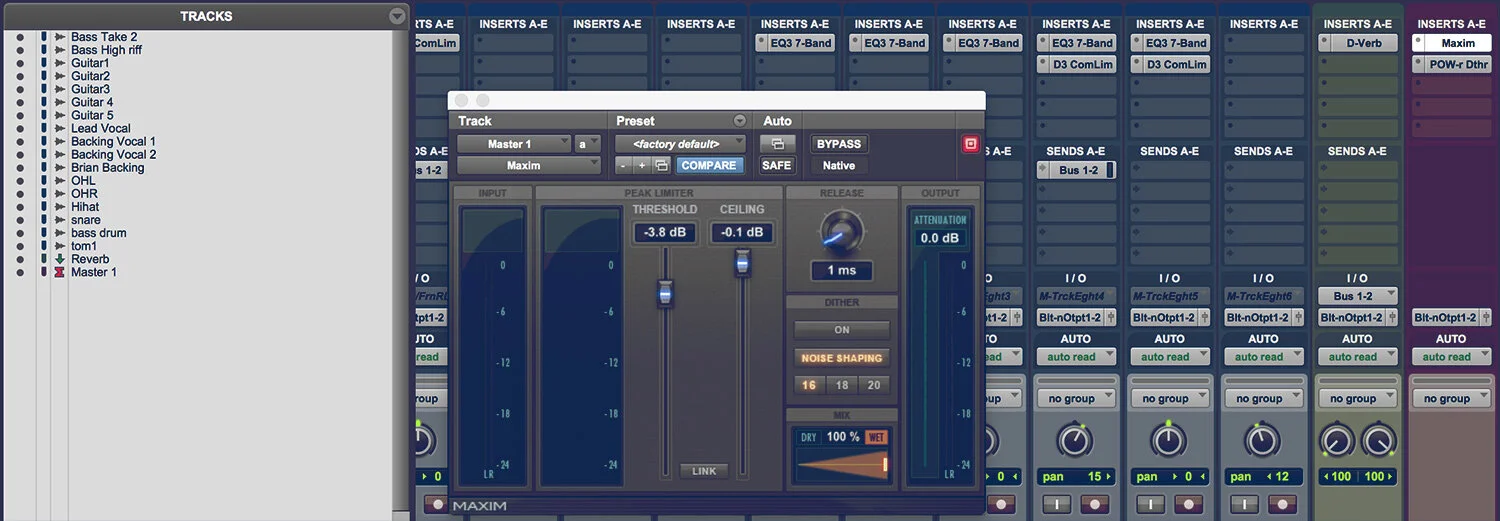Click the COMPARE button
The image size is (1500, 521).
(x=709, y=165)
